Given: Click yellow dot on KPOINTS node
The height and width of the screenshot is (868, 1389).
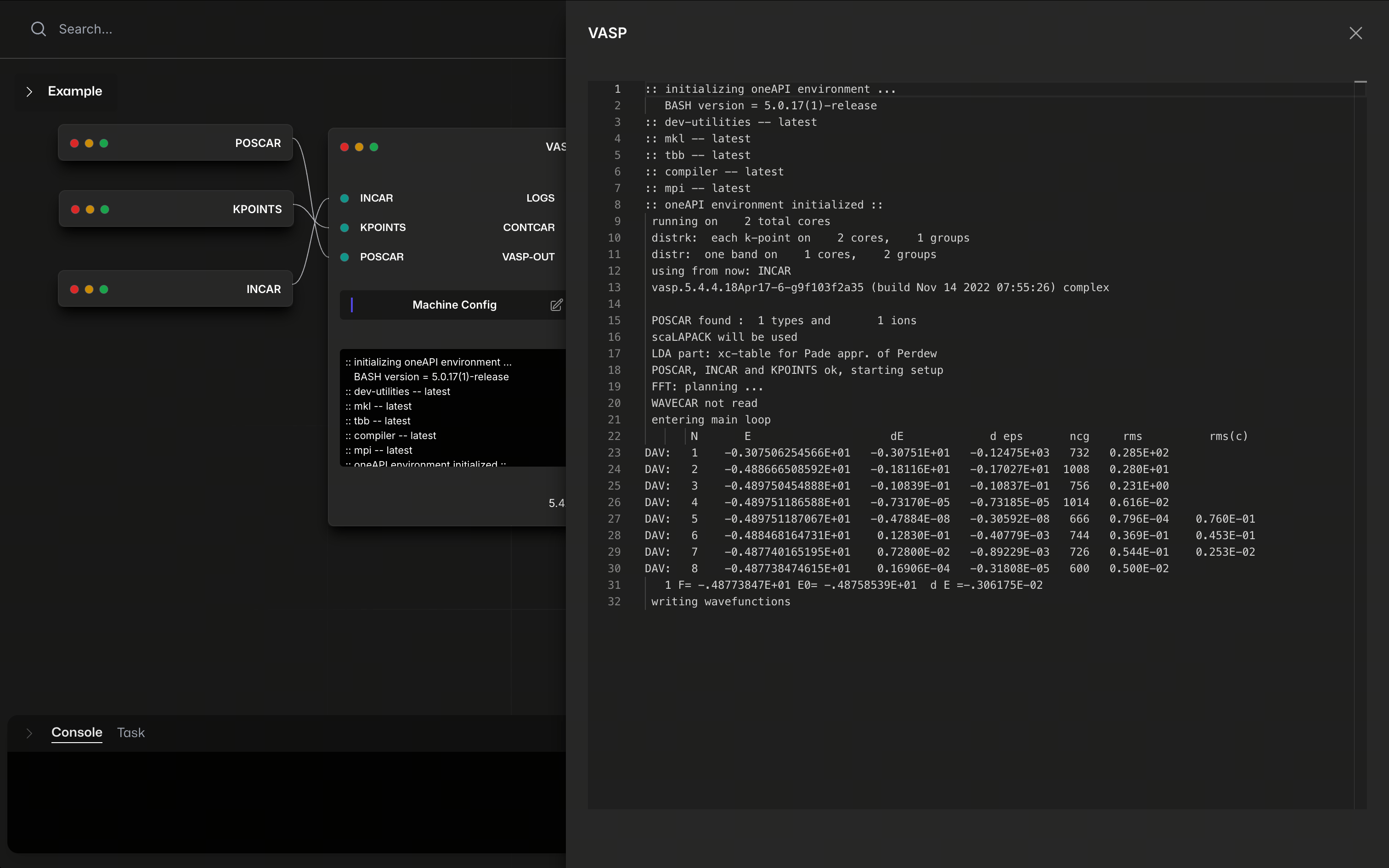Looking at the screenshot, I should coord(90,209).
